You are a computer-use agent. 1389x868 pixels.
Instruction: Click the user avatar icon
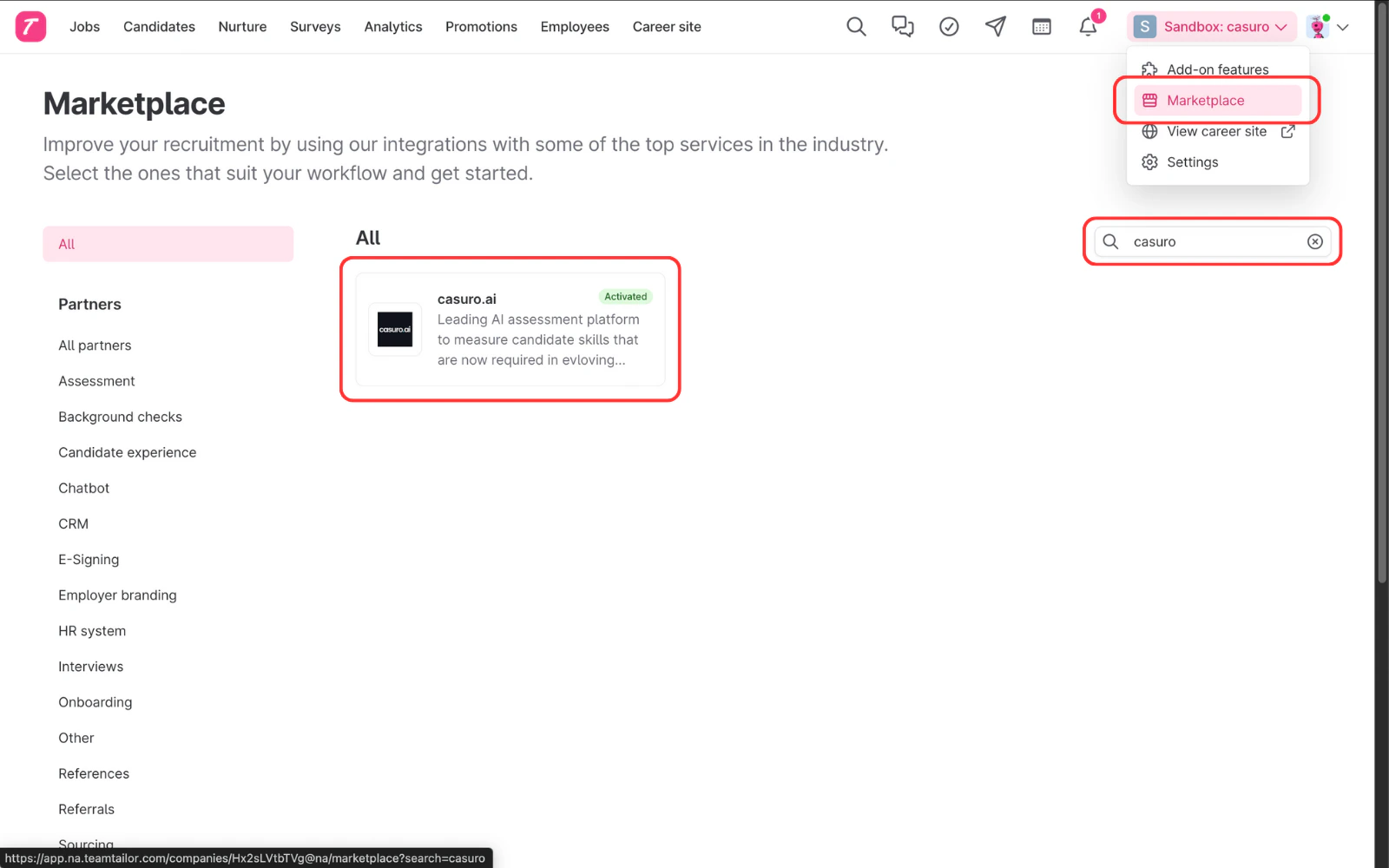click(1318, 27)
